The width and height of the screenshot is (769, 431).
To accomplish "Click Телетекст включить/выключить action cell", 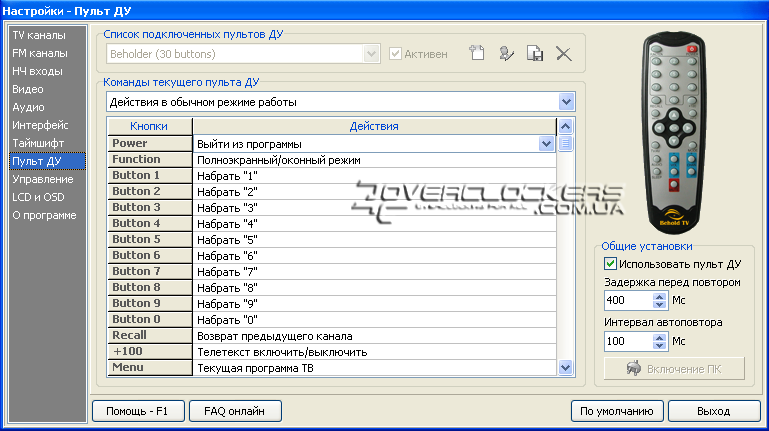I will [375, 352].
